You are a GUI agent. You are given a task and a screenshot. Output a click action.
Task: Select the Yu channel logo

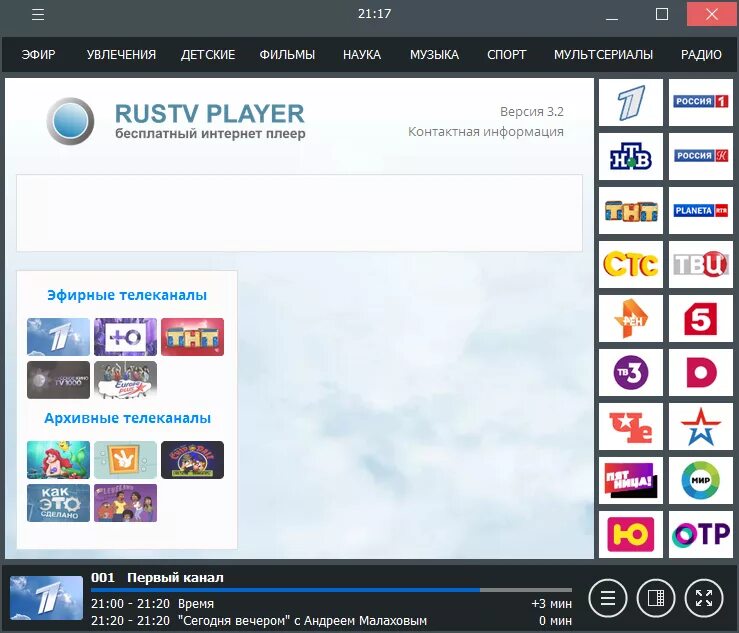point(631,534)
